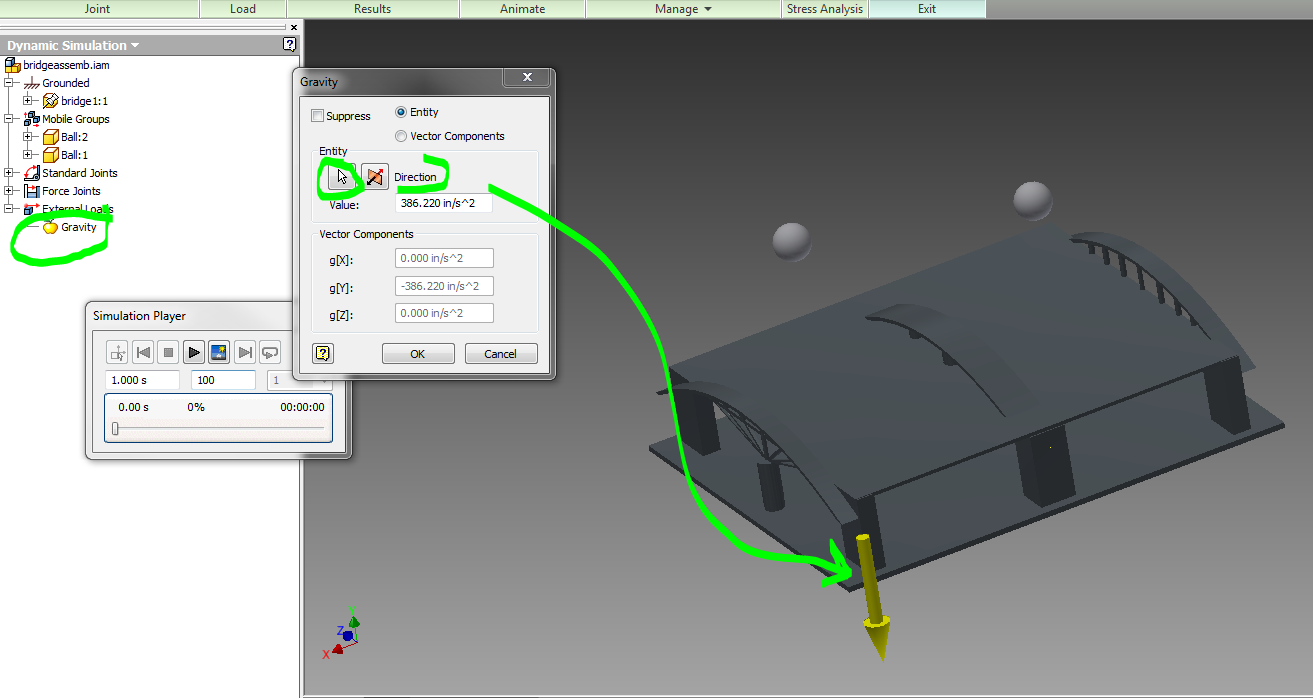Expand the Ball:1 node
1313x698 pixels.
click(28, 155)
